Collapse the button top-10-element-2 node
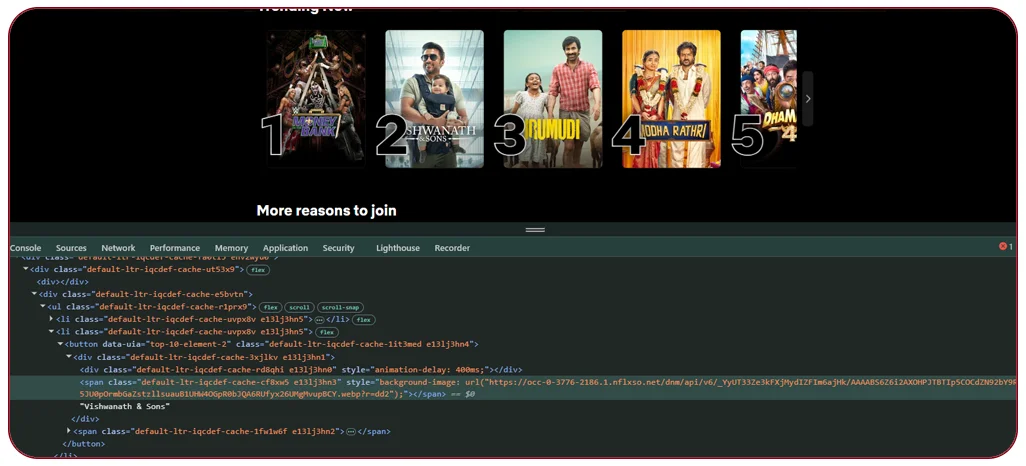This screenshot has width=1026, height=466. point(60,344)
